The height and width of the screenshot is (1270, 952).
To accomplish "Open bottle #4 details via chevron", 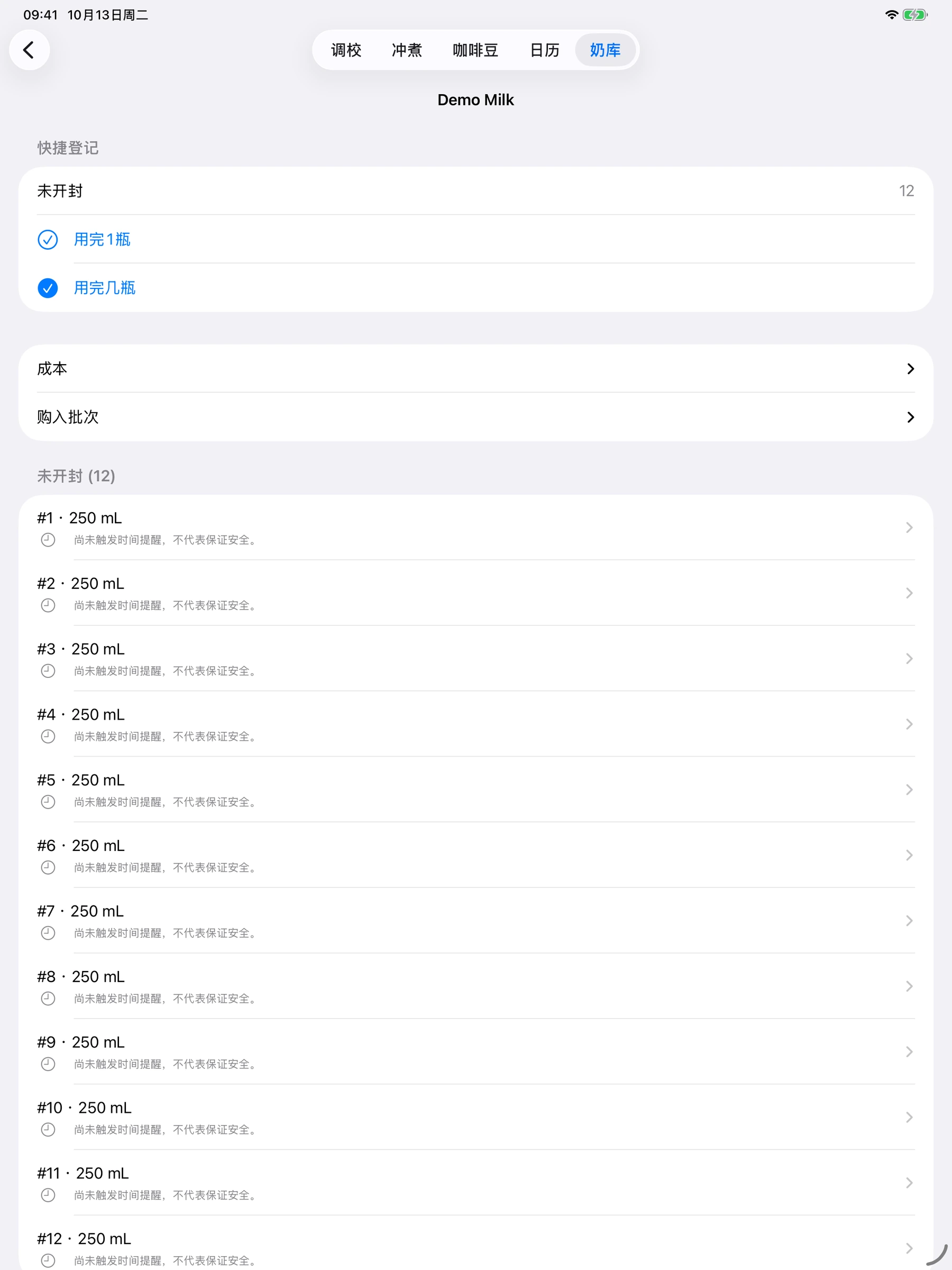I will 909,724.
